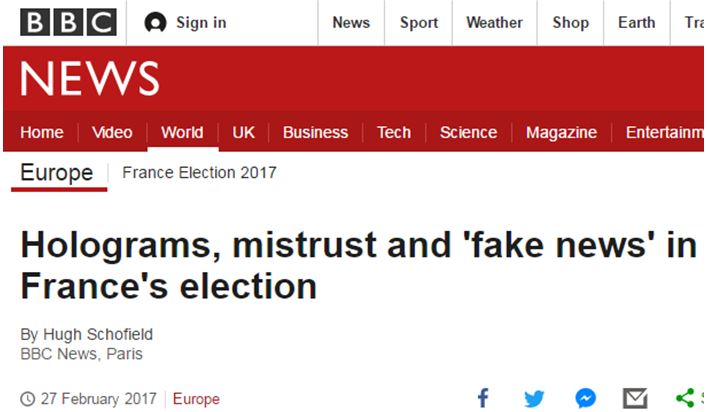Select the Tech news tab
The image size is (707, 412).
[x=394, y=132]
